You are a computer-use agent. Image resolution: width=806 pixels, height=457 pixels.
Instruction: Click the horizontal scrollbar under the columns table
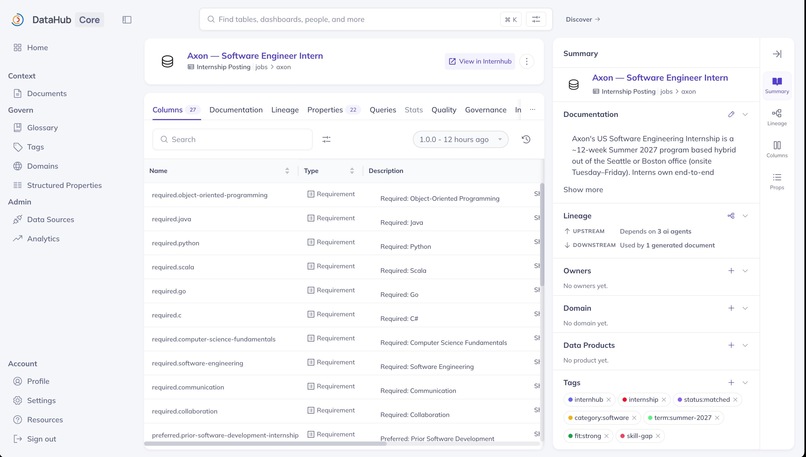pyautogui.click(x=265, y=443)
